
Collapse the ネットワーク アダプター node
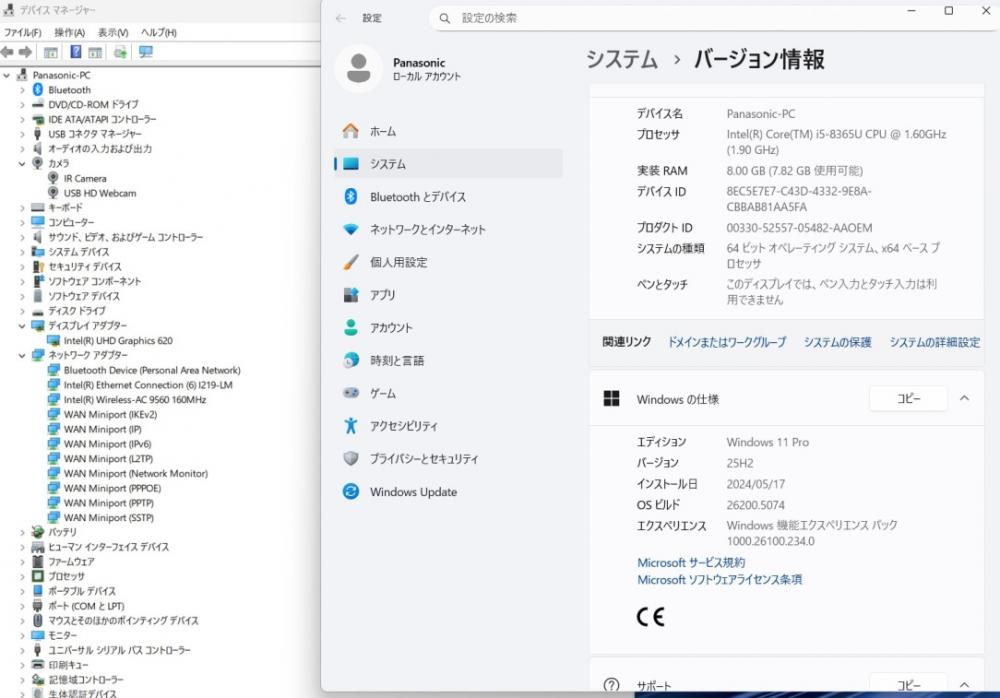(22, 355)
